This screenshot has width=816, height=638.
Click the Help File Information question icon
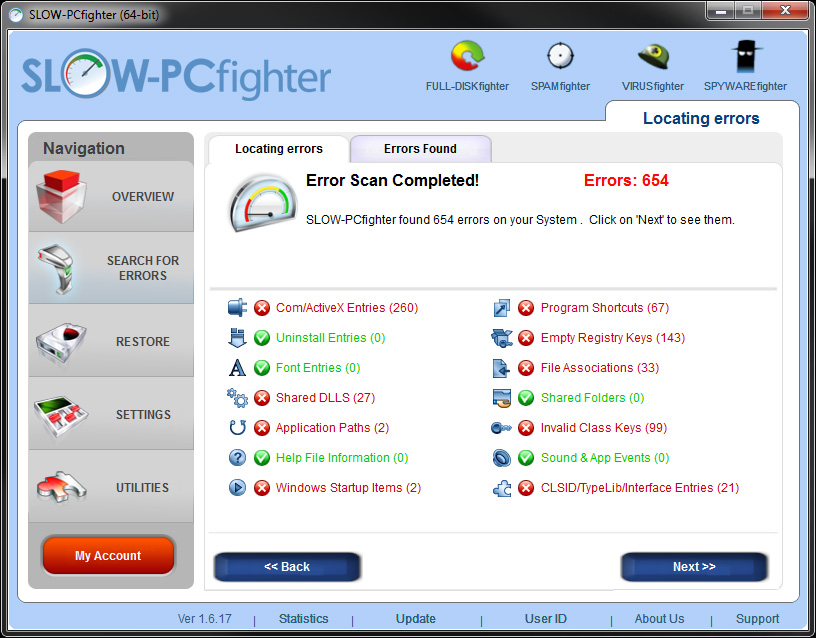237,458
